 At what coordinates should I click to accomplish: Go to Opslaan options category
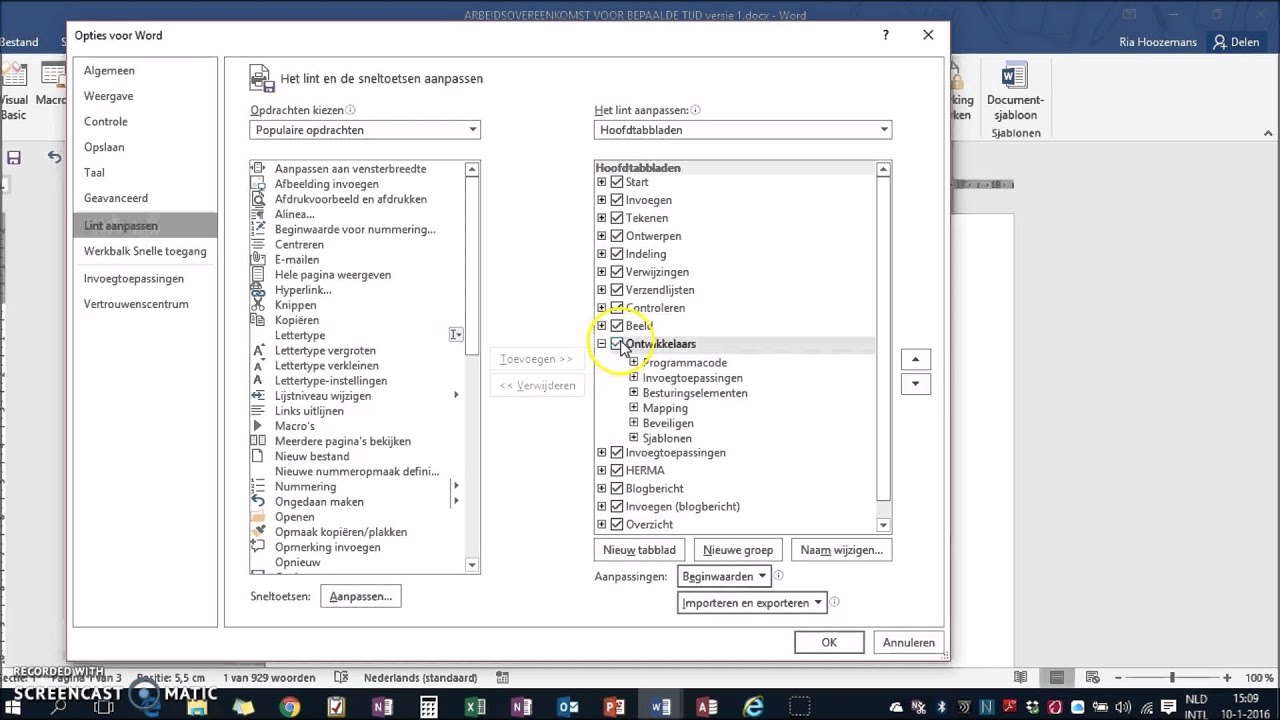point(104,147)
